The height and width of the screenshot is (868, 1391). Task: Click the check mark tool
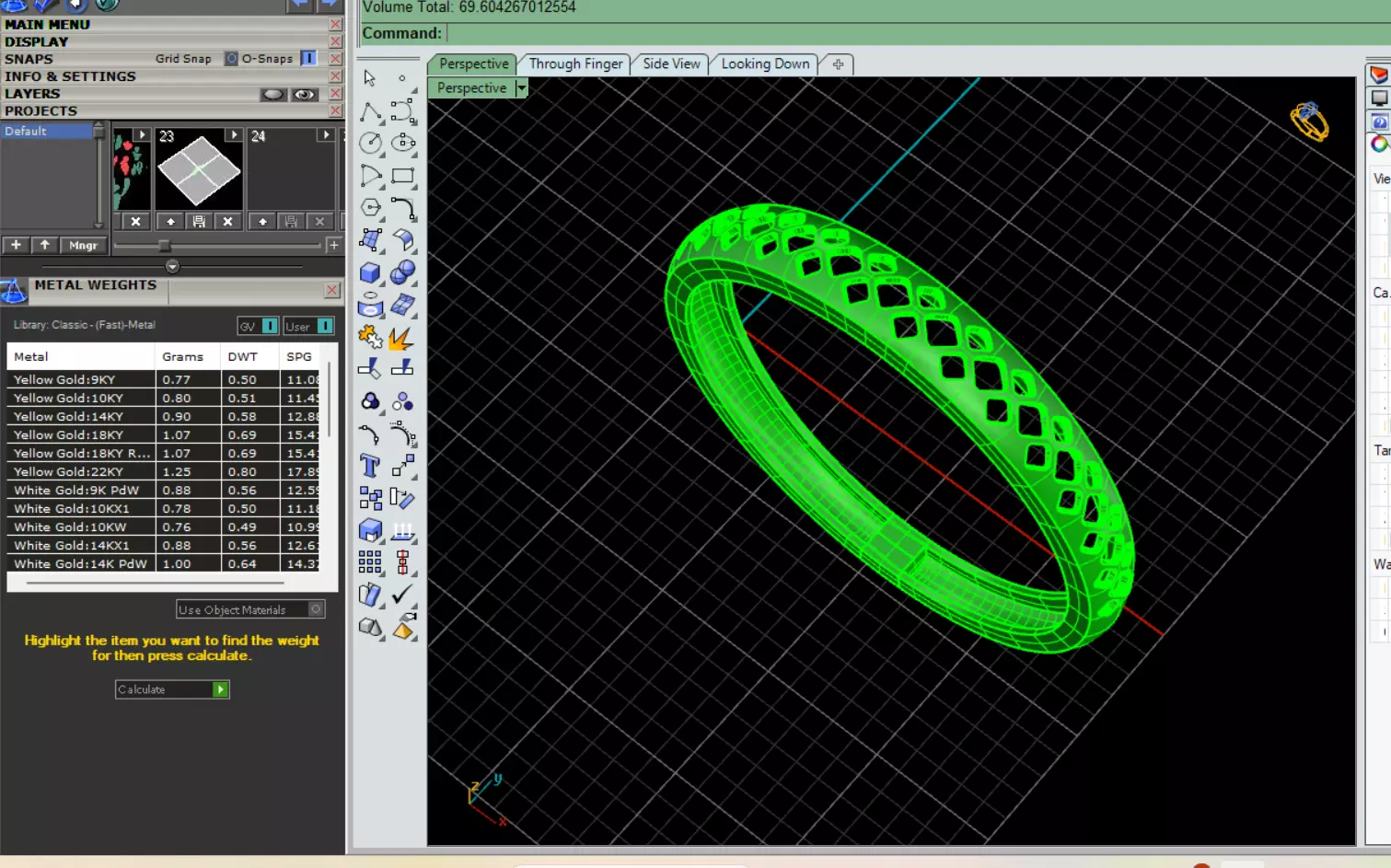(402, 595)
